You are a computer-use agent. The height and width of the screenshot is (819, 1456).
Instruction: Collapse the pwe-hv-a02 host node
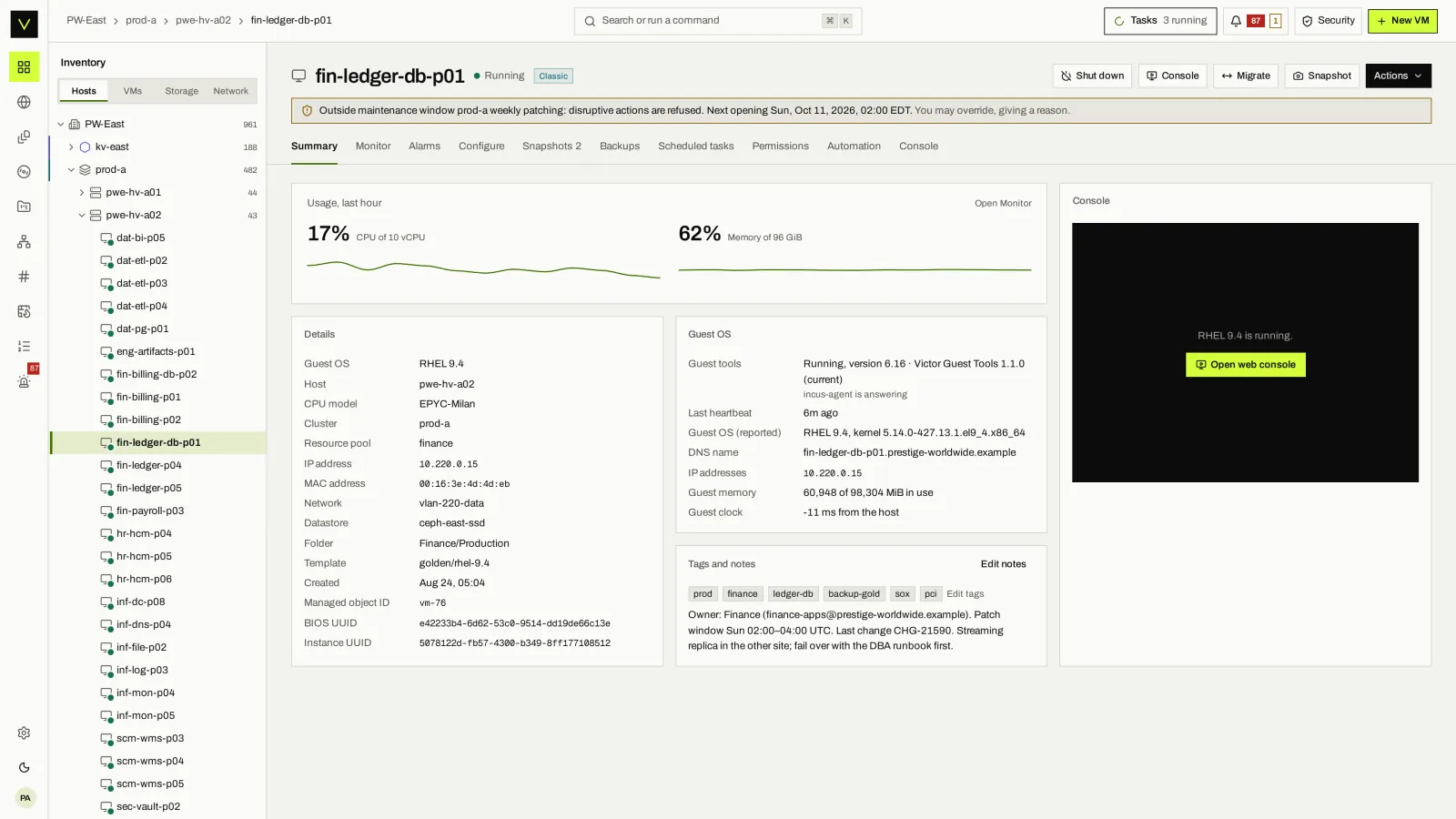tap(82, 216)
